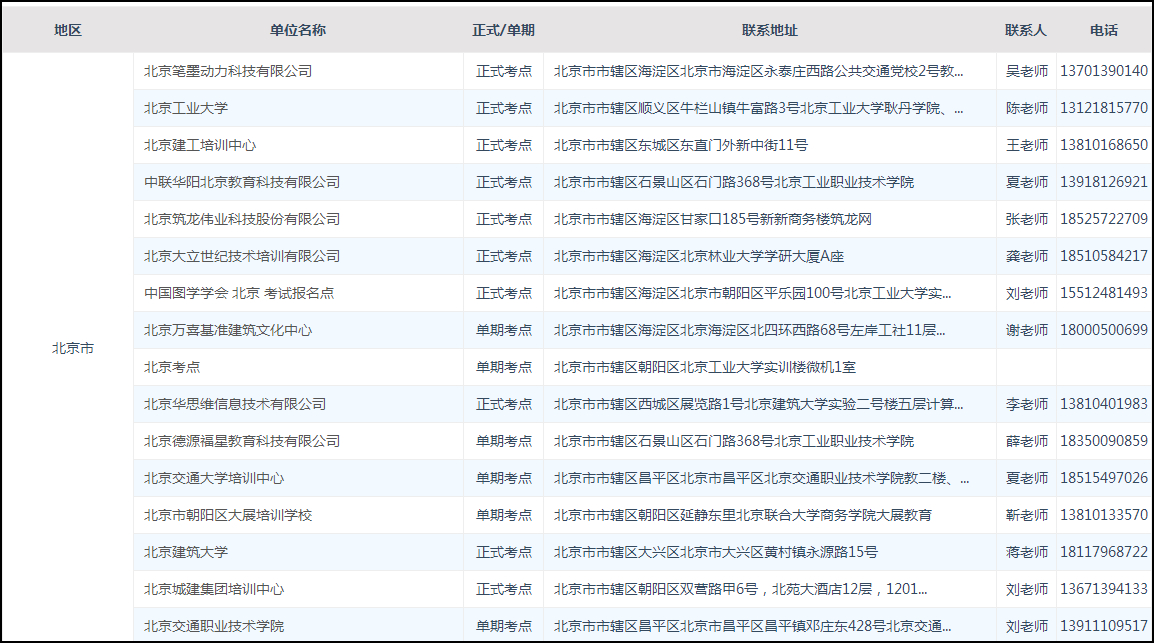This screenshot has height=643, width=1154.
Task: Click the 正式/单期 column header
Action: [503, 30]
